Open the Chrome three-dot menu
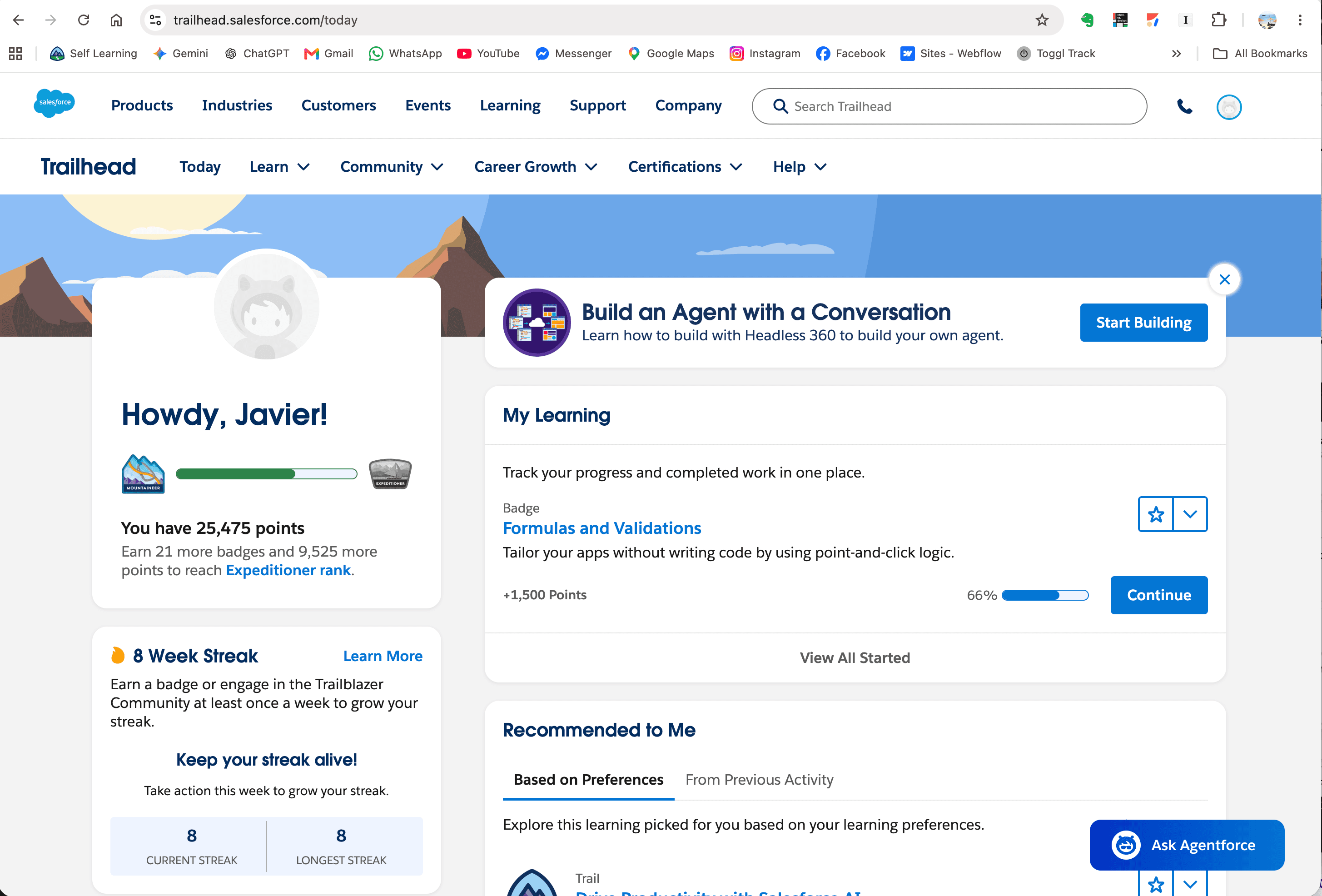This screenshot has width=1322, height=896. coord(1300,20)
